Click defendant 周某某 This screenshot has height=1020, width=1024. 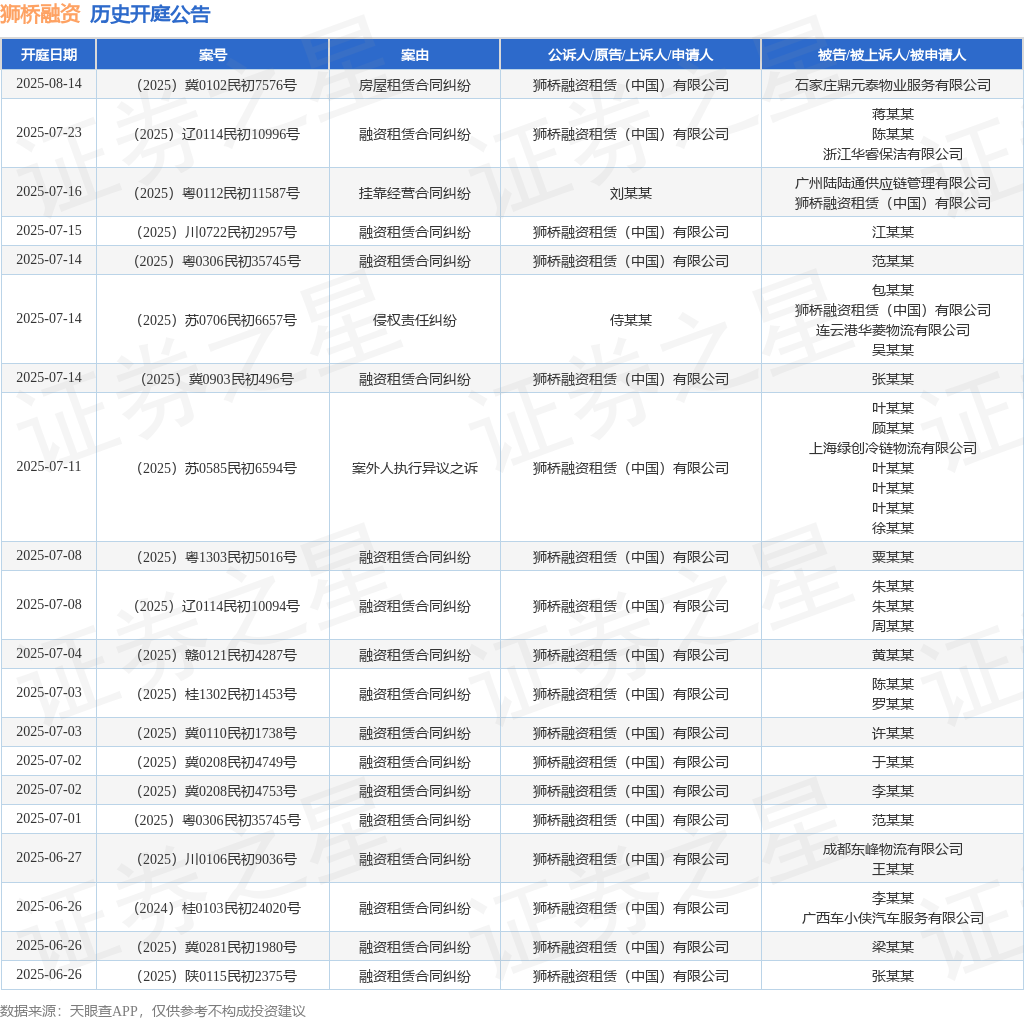point(892,626)
